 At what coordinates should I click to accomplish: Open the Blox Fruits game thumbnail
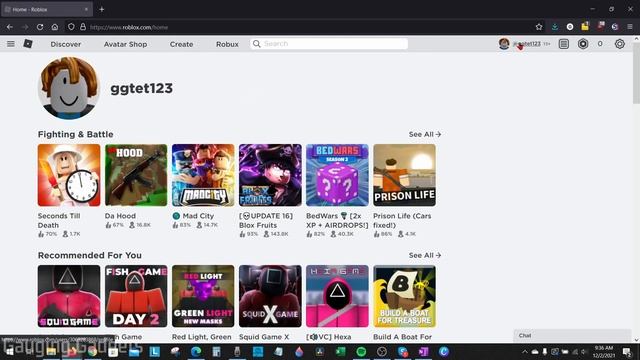point(270,175)
